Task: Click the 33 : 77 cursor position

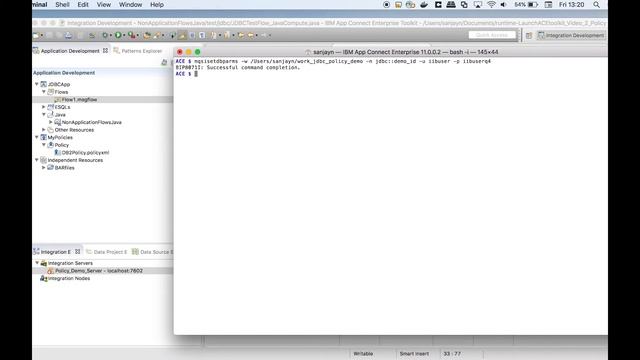Action: tap(452, 353)
